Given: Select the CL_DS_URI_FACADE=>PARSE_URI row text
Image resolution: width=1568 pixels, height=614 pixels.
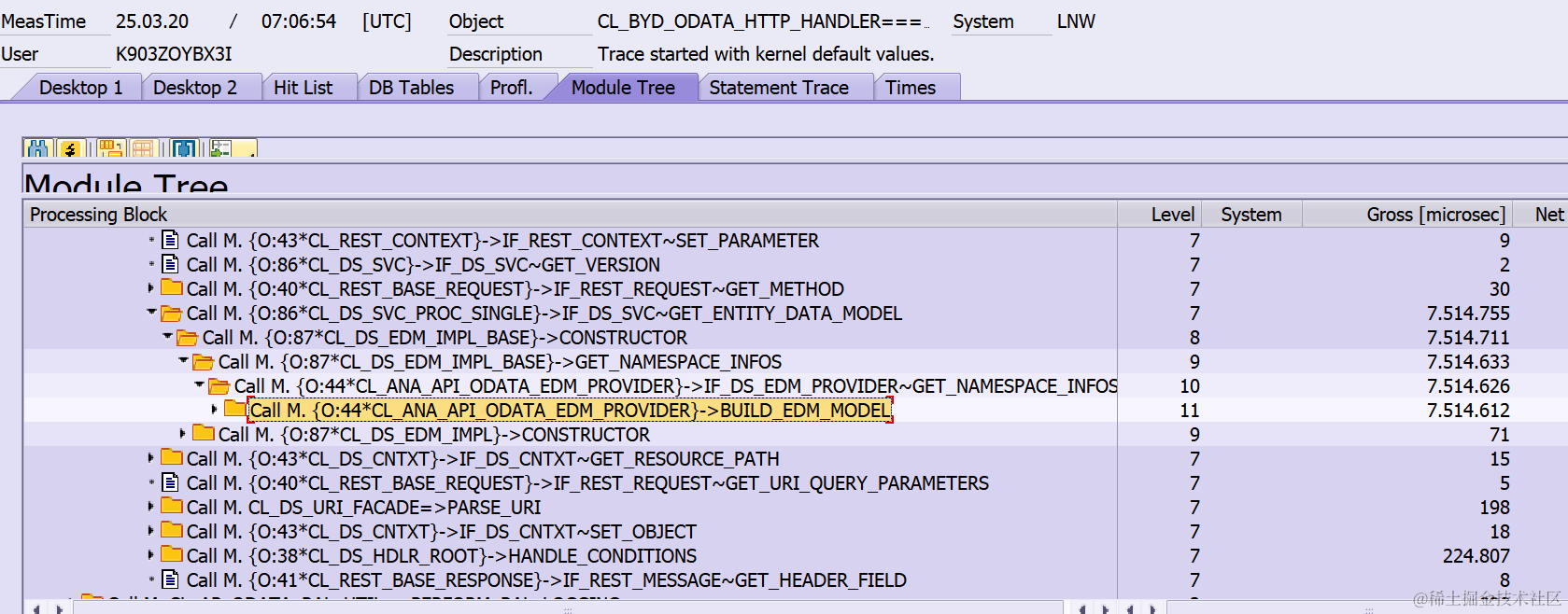Looking at the screenshot, I should pos(363,507).
